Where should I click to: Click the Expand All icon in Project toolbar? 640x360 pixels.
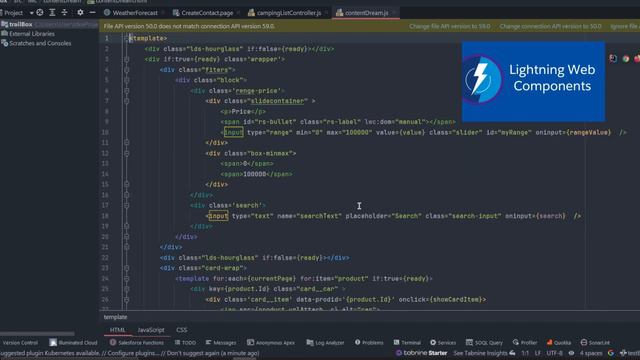tap(52, 13)
